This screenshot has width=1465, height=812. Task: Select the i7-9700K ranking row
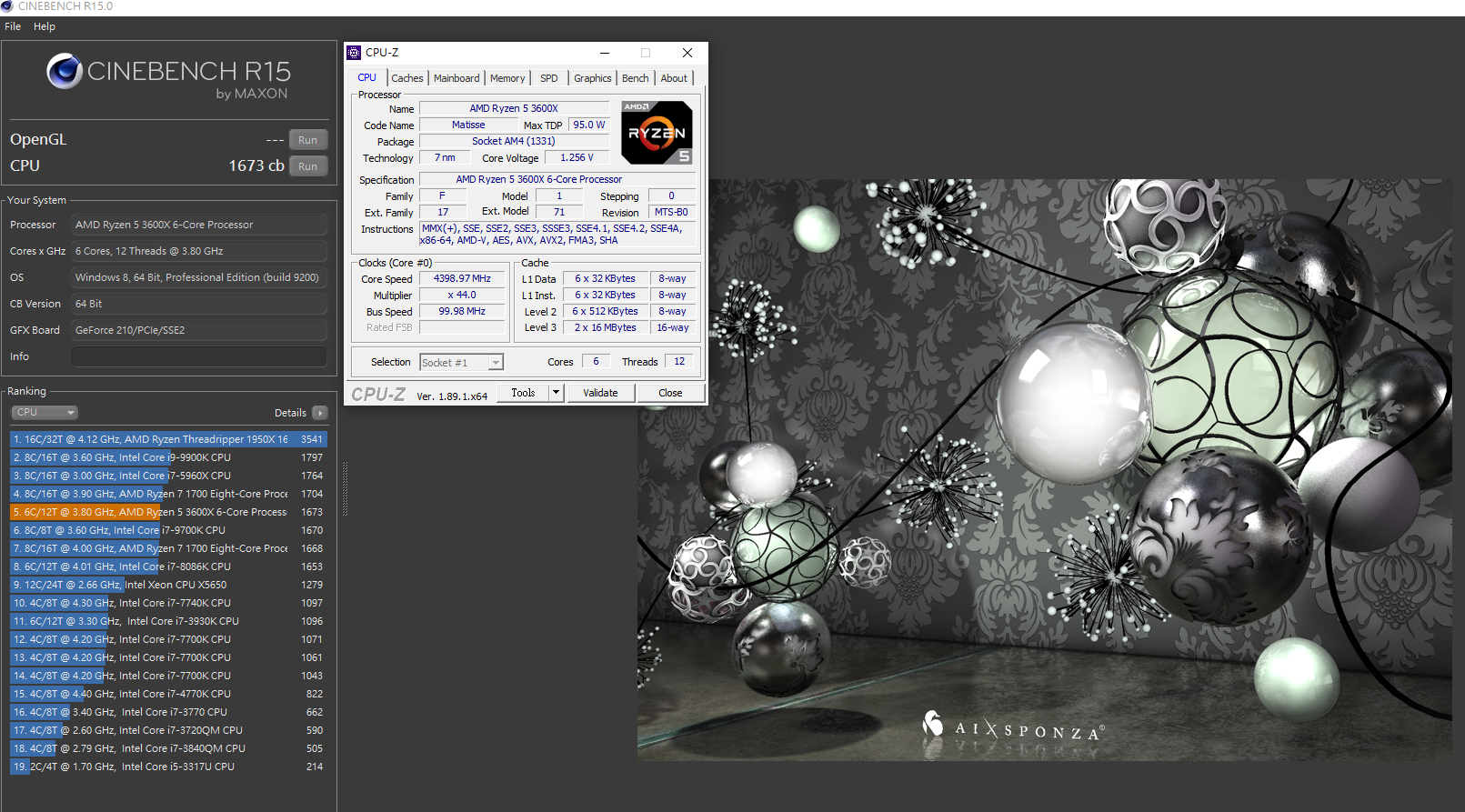tap(168, 530)
